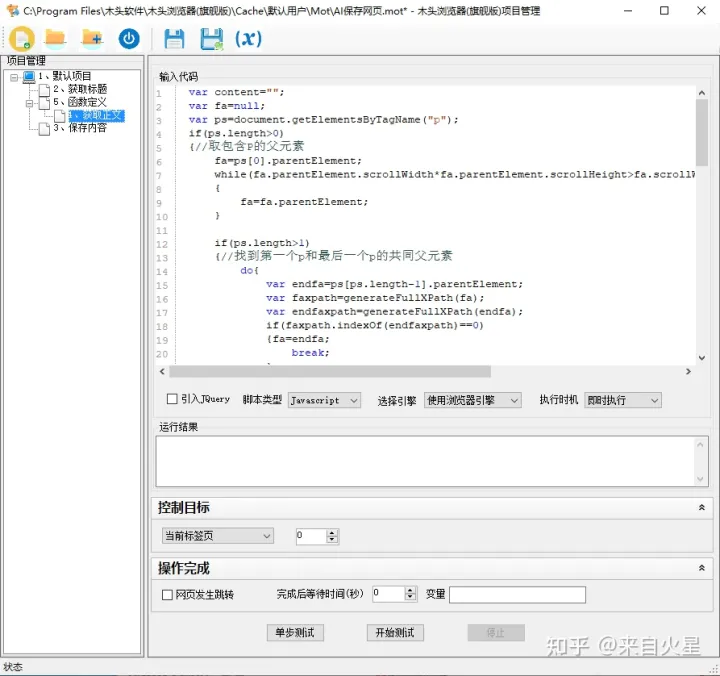Click the add folder icon
This screenshot has height=676, width=720.
click(92, 39)
